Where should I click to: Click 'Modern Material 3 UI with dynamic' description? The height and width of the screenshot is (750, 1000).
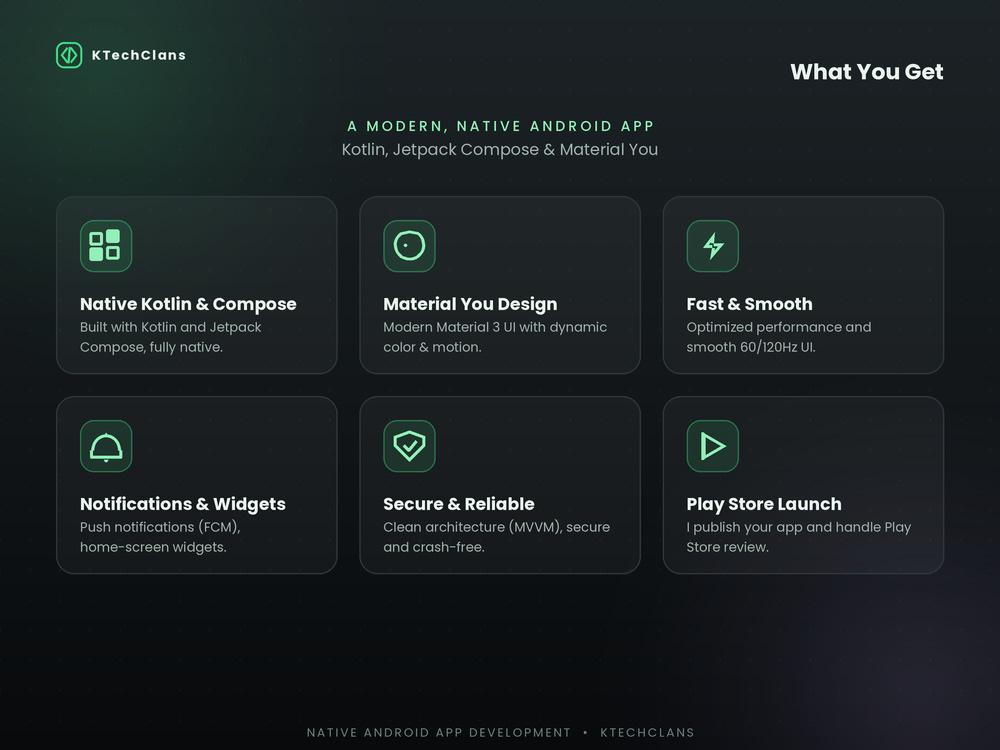click(x=495, y=337)
